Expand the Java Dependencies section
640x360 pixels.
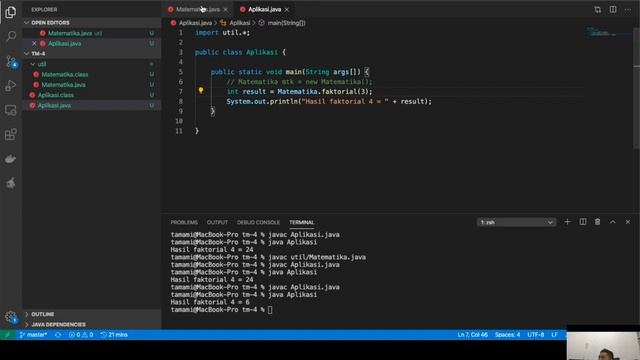pyautogui.click(x=92, y=324)
